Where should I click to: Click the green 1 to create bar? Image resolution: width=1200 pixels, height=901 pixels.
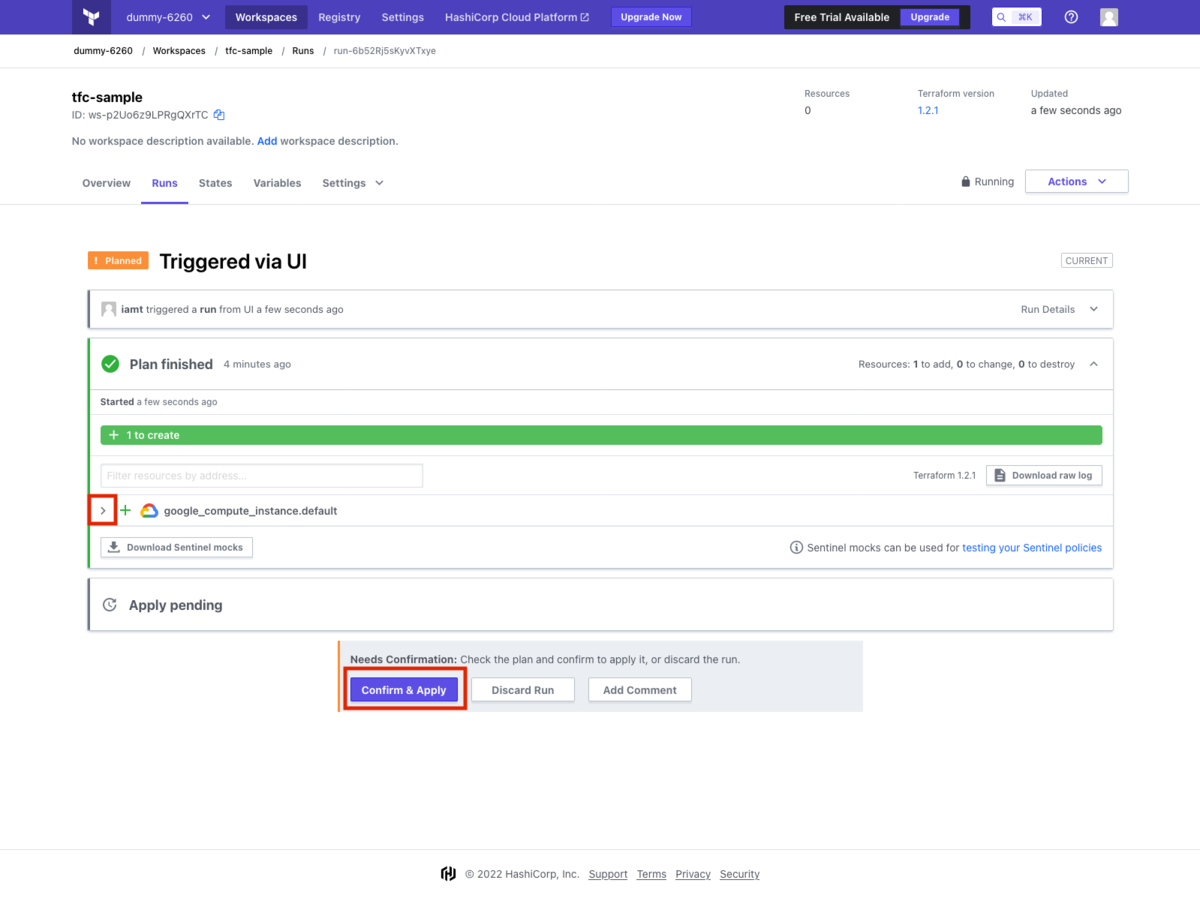pos(601,435)
